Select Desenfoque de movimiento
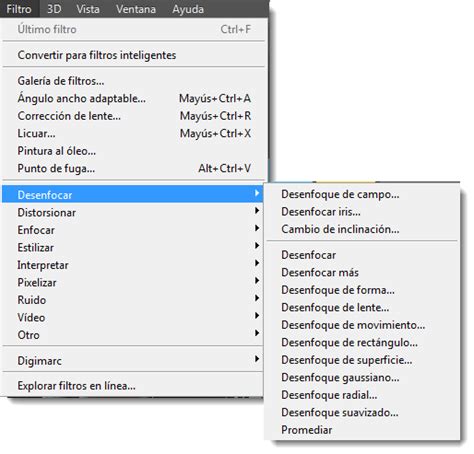This screenshot has width=474, height=454. [362, 325]
